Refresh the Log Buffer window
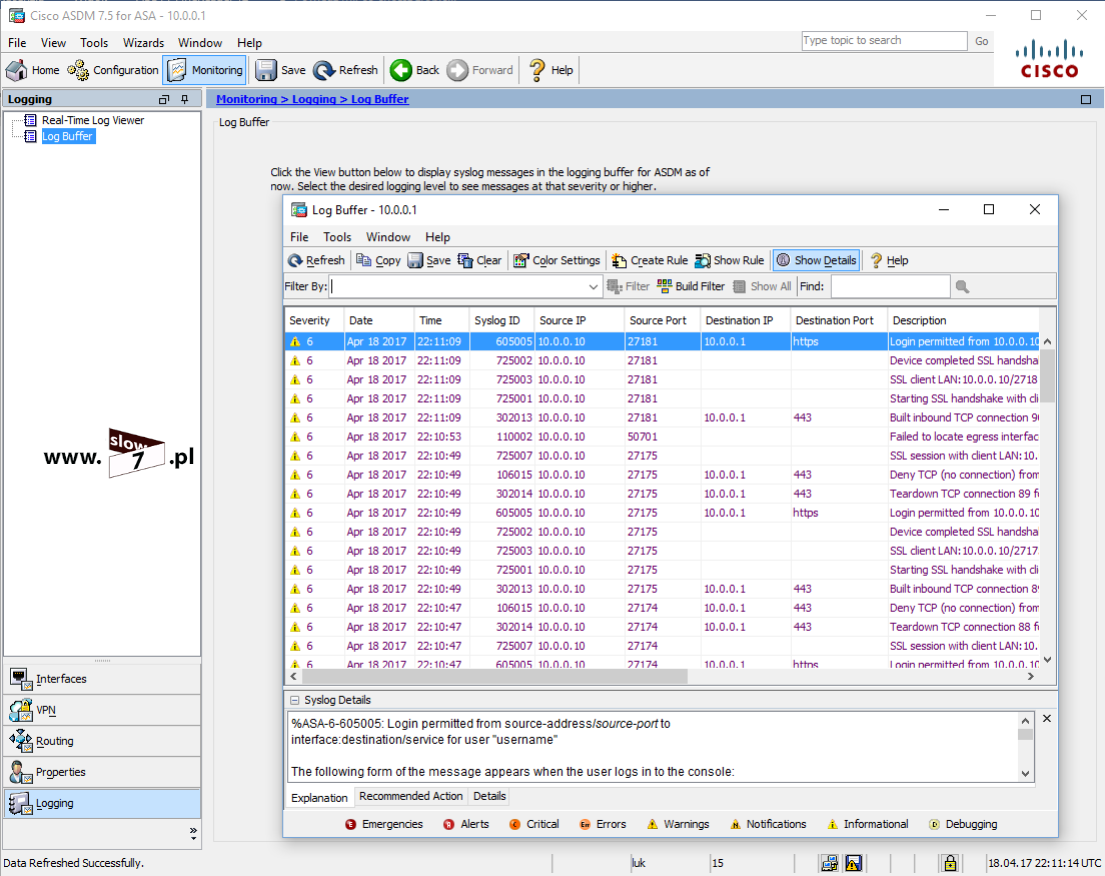The image size is (1105, 876). click(x=316, y=260)
